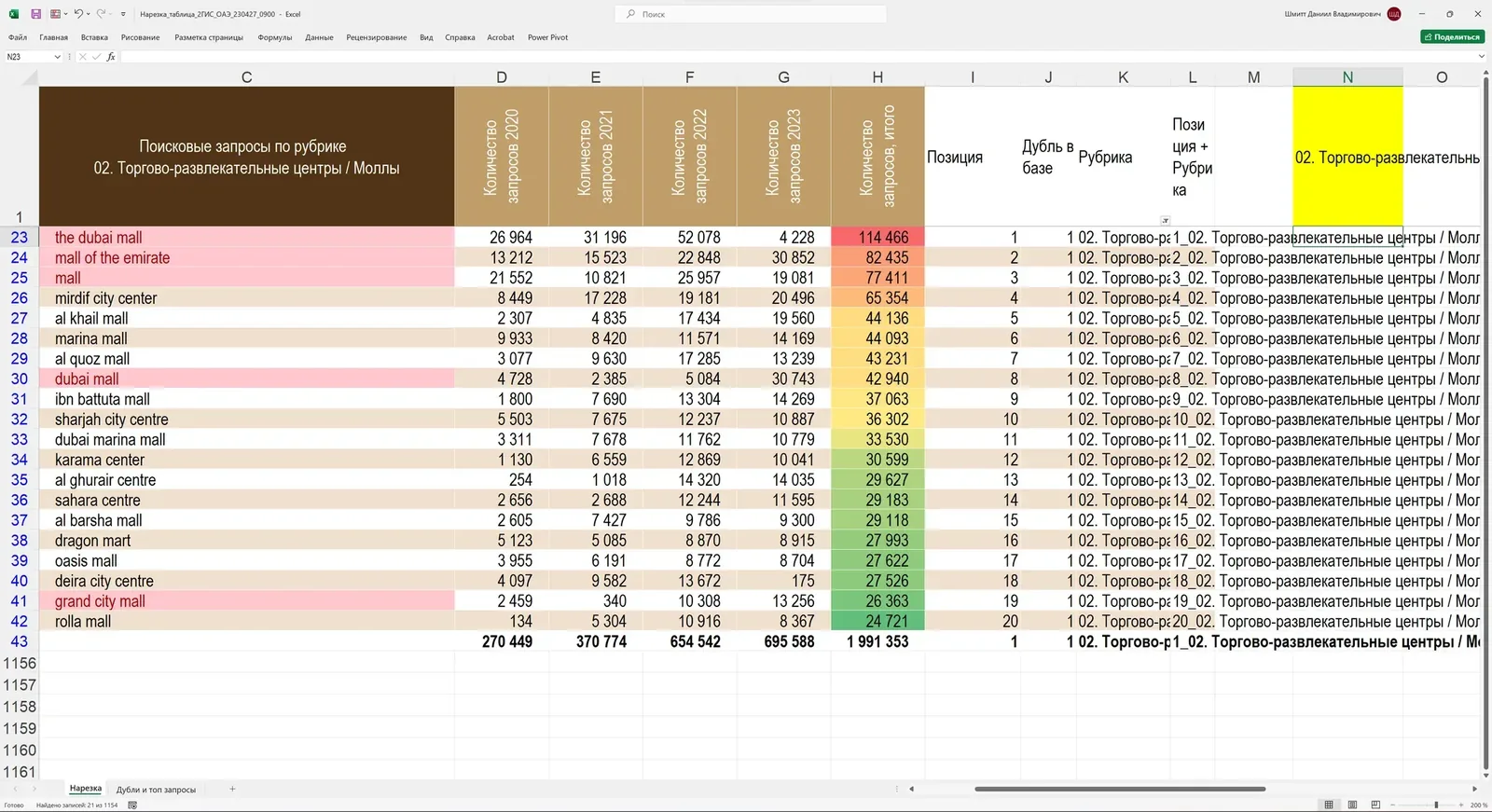Click the Excel application logo icon

(x=14, y=14)
